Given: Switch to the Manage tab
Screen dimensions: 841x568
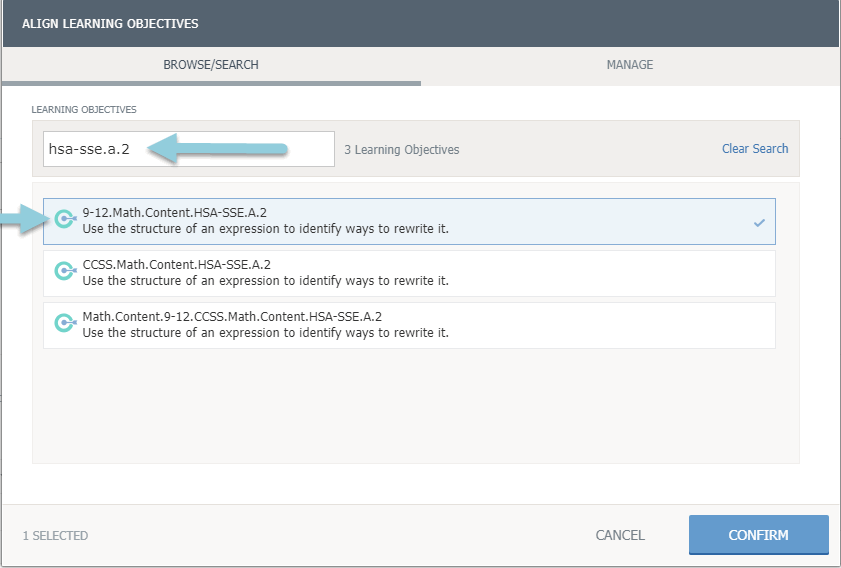Looking at the screenshot, I should click(x=629, y=65).
